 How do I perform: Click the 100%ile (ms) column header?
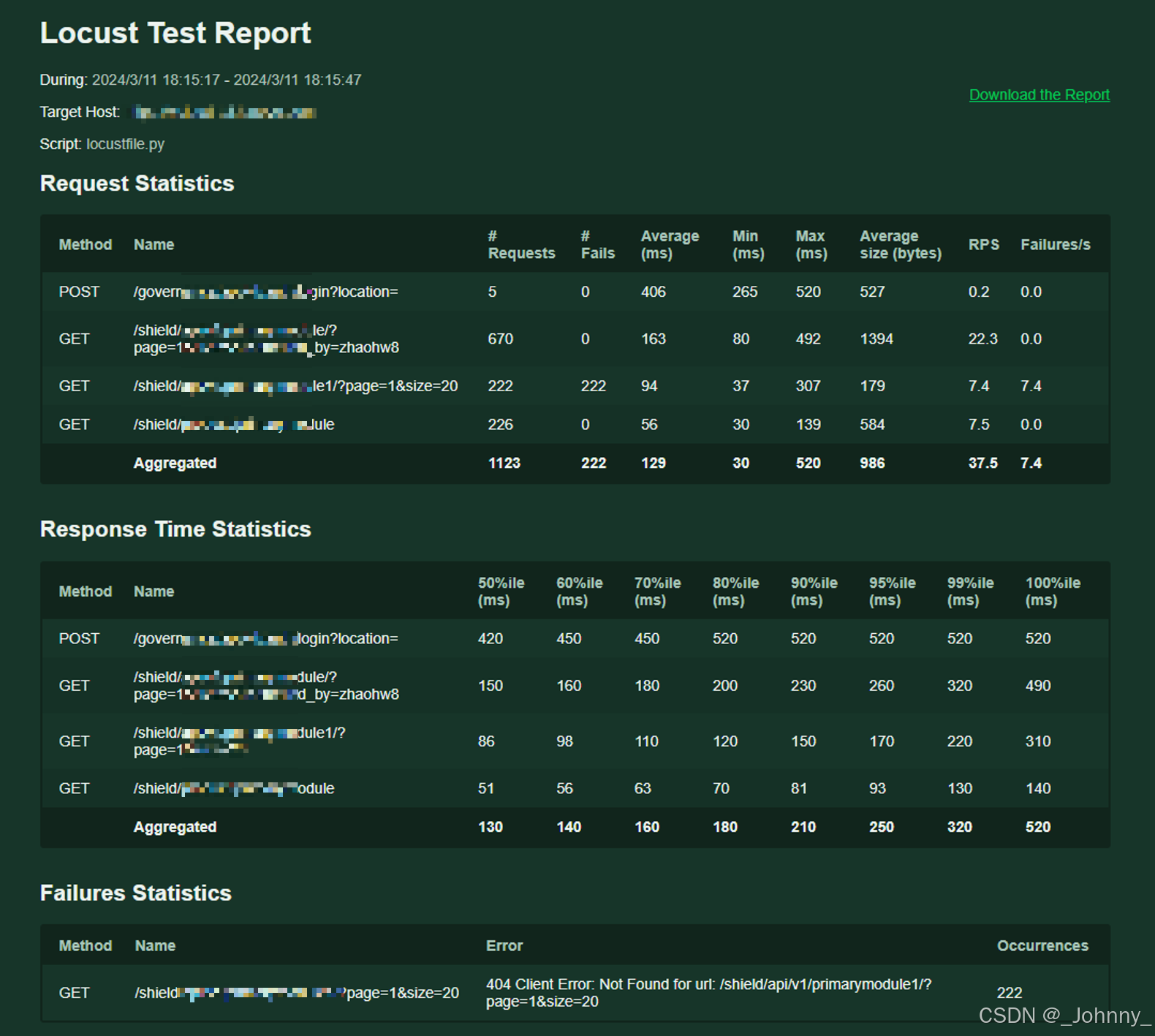[x=1053, y=591]
